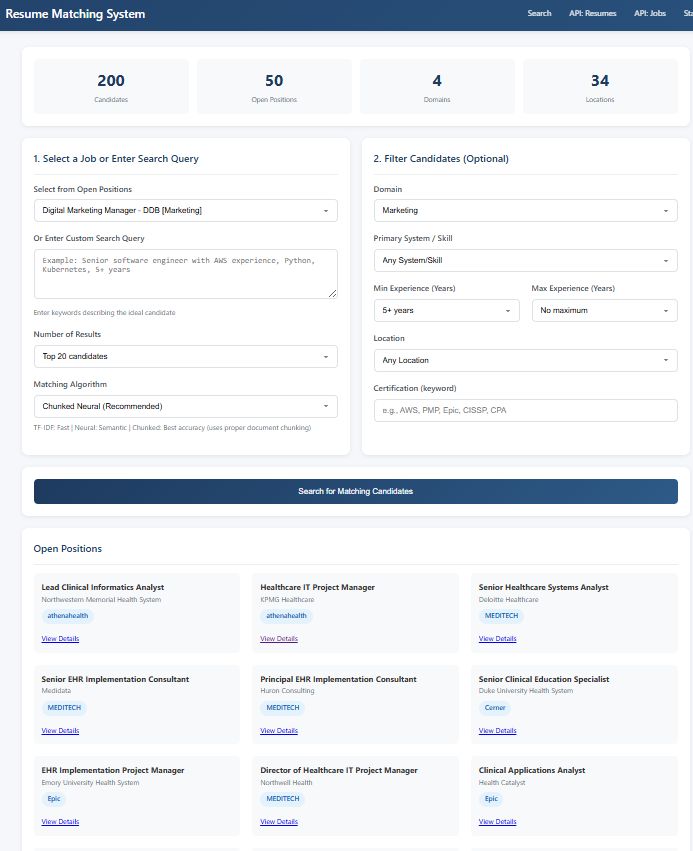The height and width of the screenshot is (851, 693).
Task: Click Northwestern Memorial Health System company text
Action: click(x=101, y=600)
